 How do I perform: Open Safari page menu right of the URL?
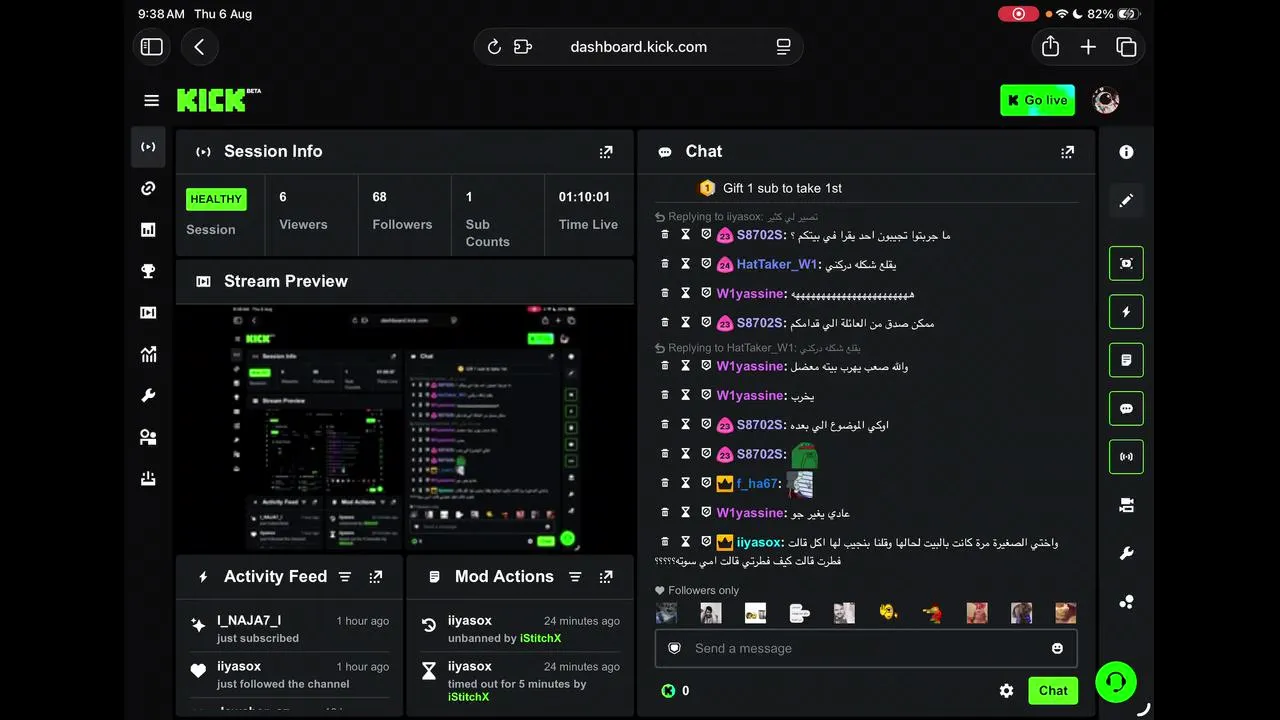[x=783, y=47]
